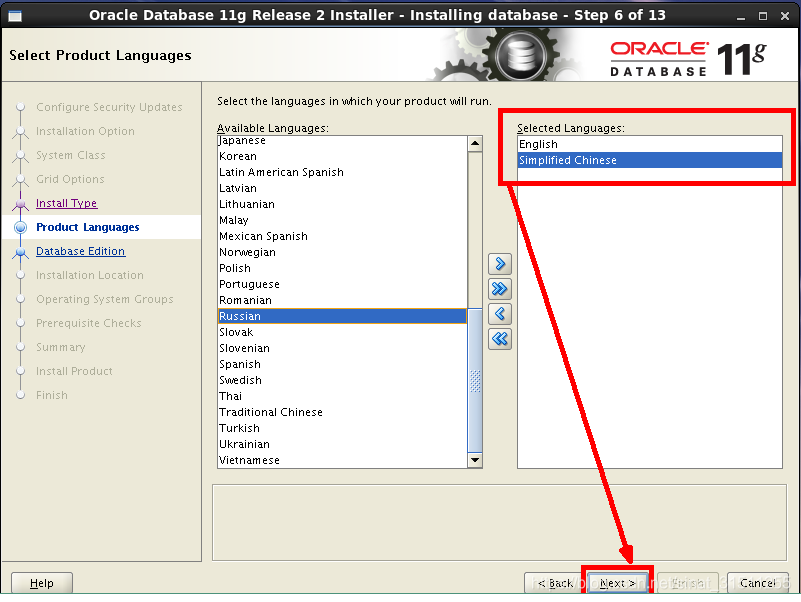801x602 pixels.
Task: Select Swedish in Available Languages
Action: pos(342,380)
